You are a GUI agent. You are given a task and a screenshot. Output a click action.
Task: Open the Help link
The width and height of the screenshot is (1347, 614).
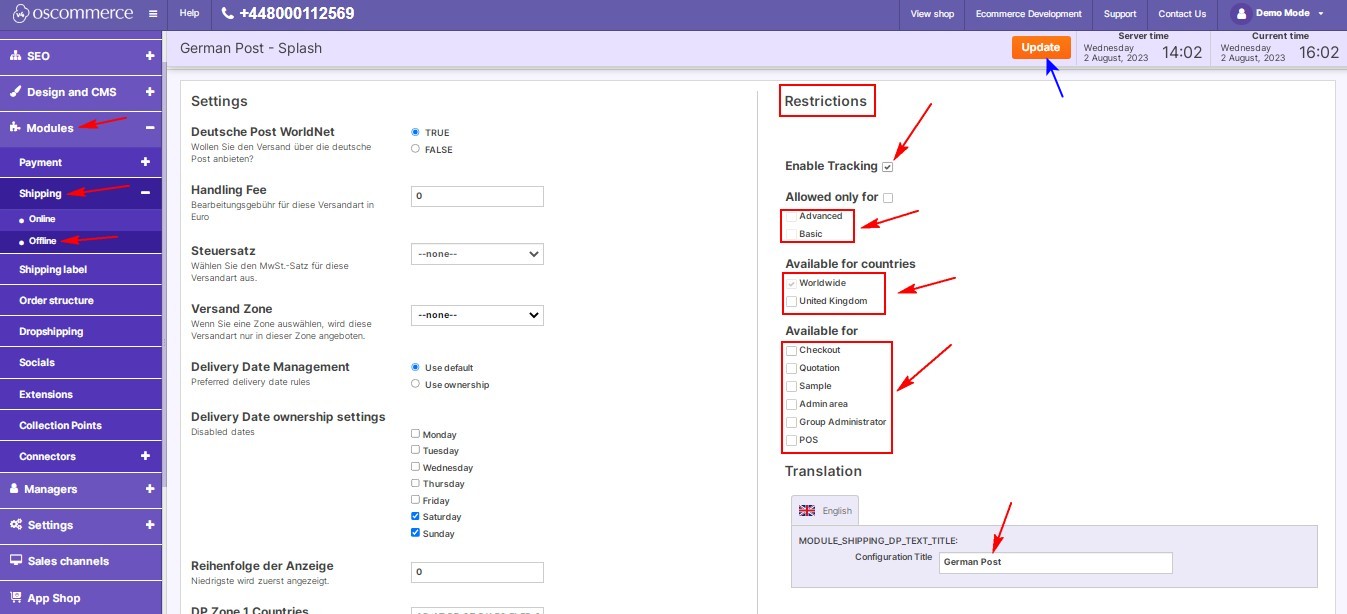189,14
